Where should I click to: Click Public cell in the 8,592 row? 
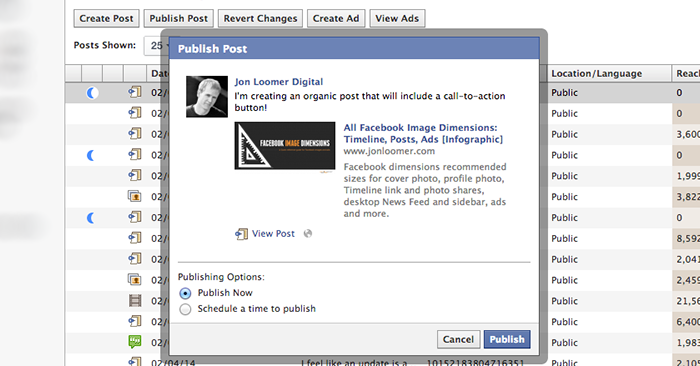(x=564, y=238)
